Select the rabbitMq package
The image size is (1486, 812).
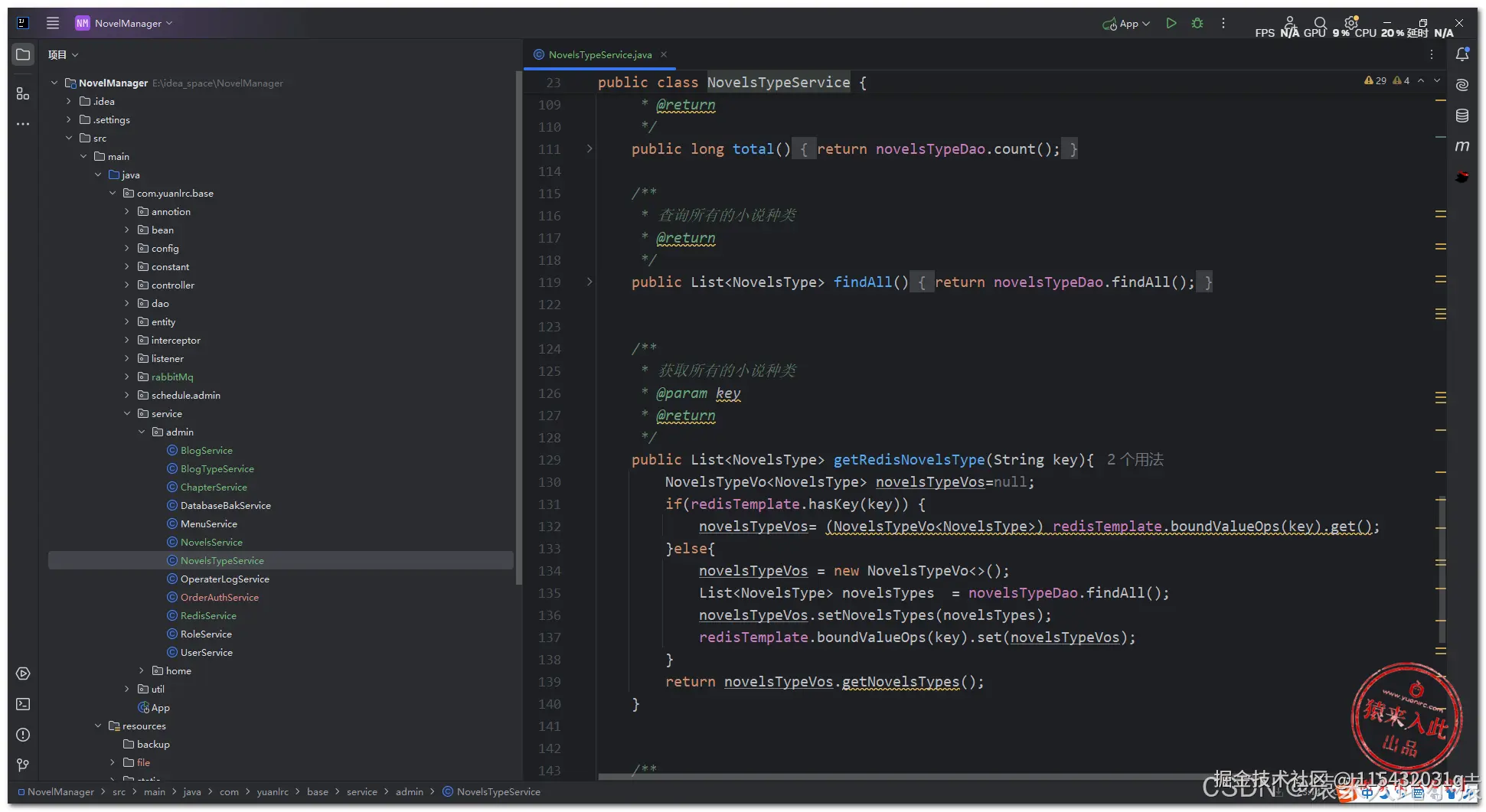click(x=171, y=377)
